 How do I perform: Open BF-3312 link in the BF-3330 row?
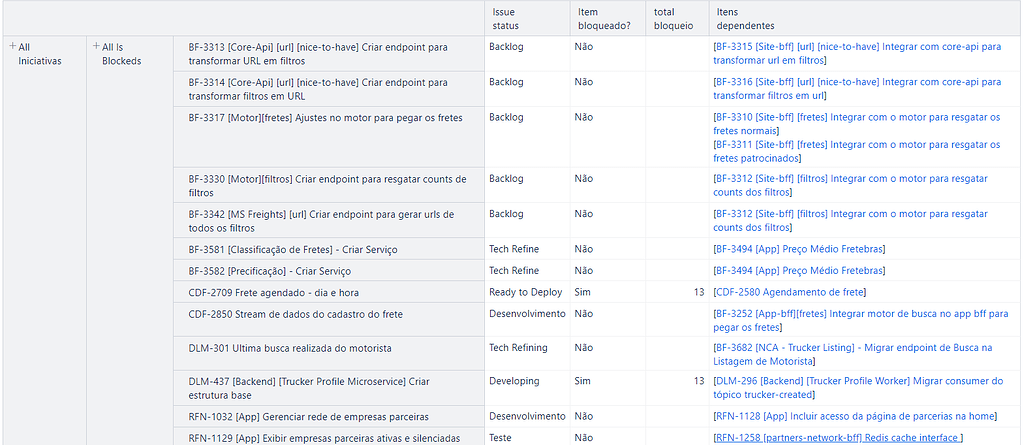[850, 185]
